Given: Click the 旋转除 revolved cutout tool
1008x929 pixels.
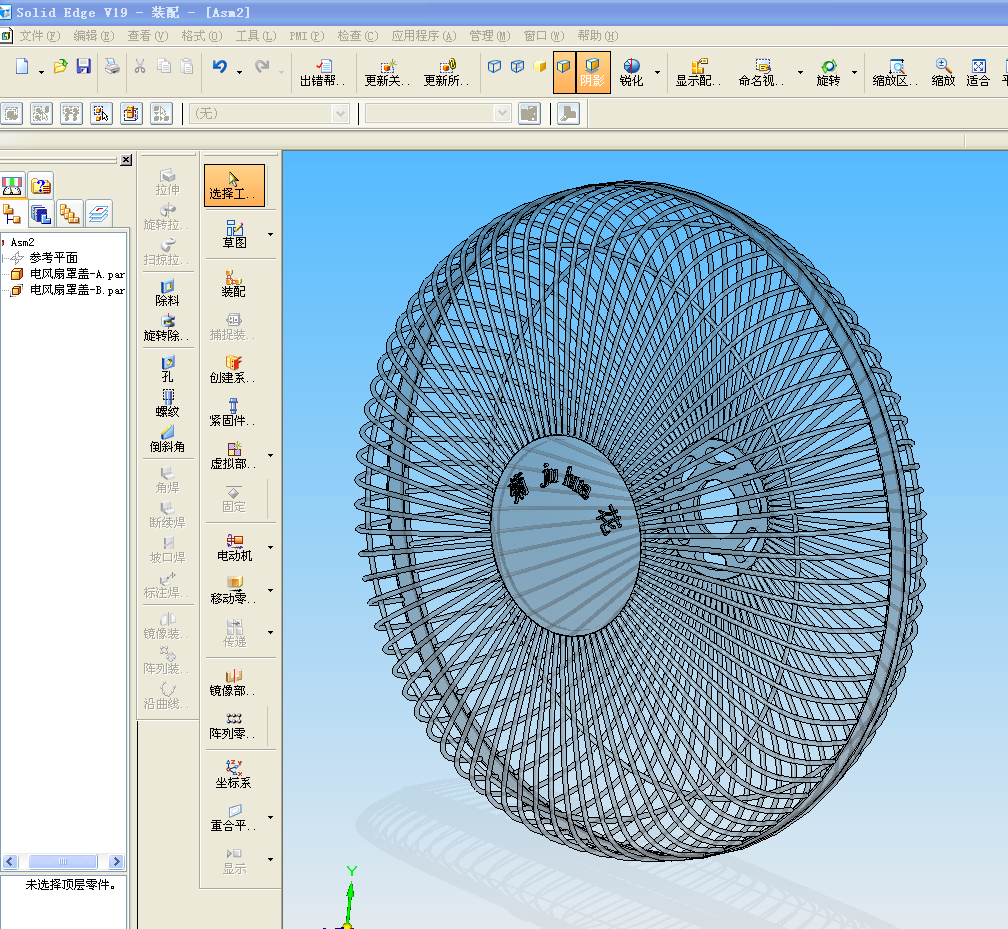Looking at the screenshot, I should [x=167, y=328].
